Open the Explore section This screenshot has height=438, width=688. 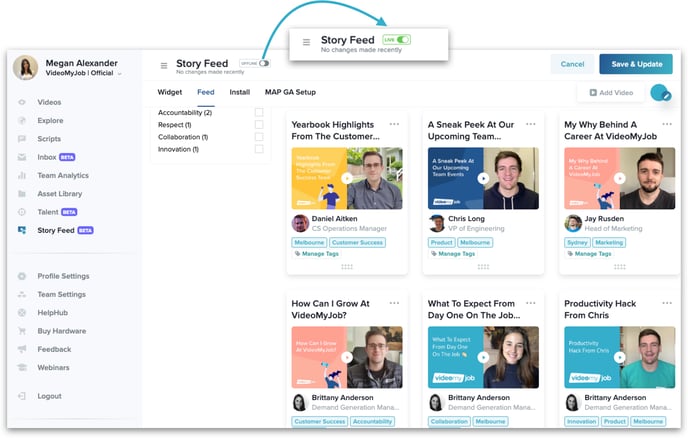tap(50, 121)
